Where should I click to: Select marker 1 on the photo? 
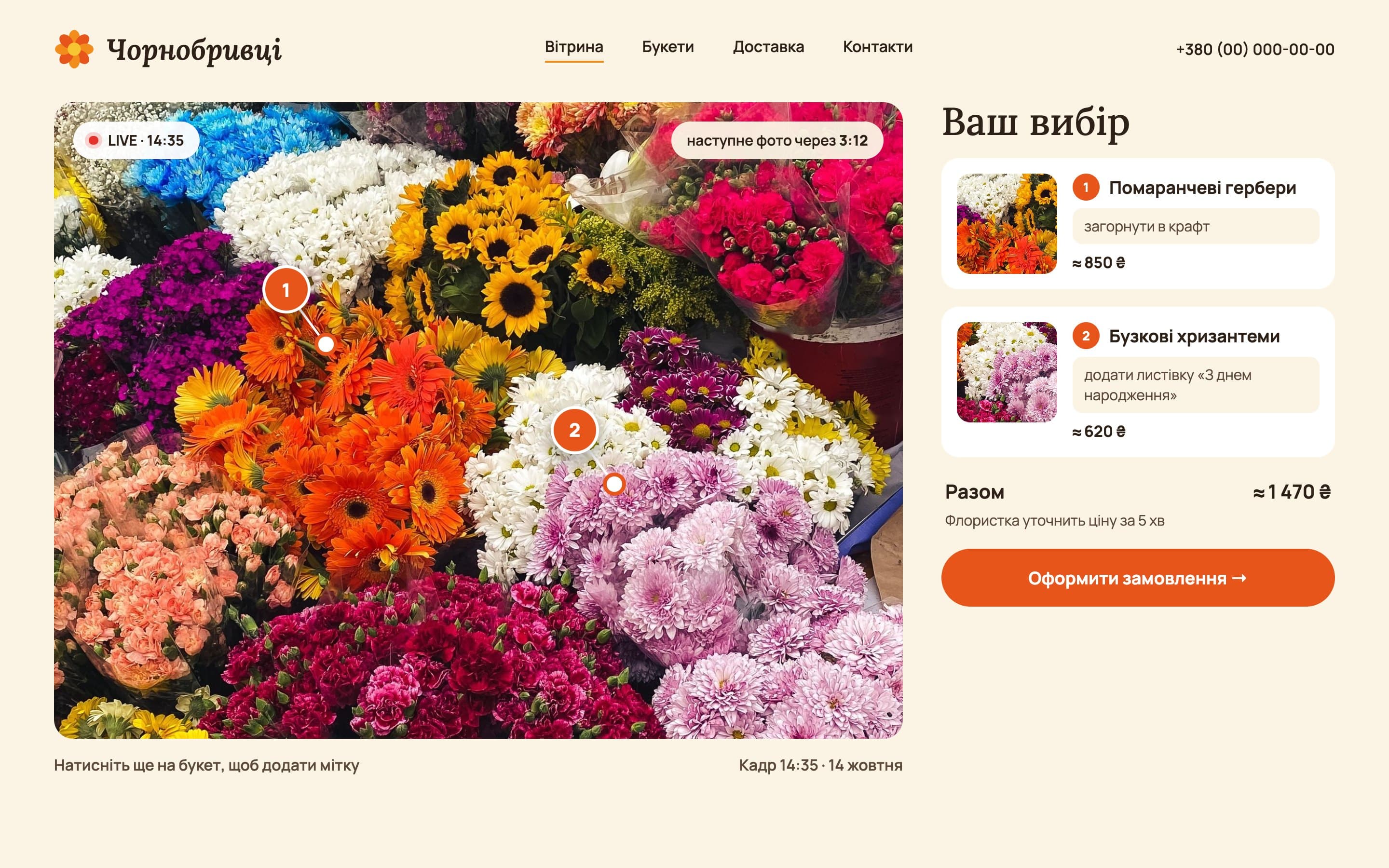tap(286, 290)
